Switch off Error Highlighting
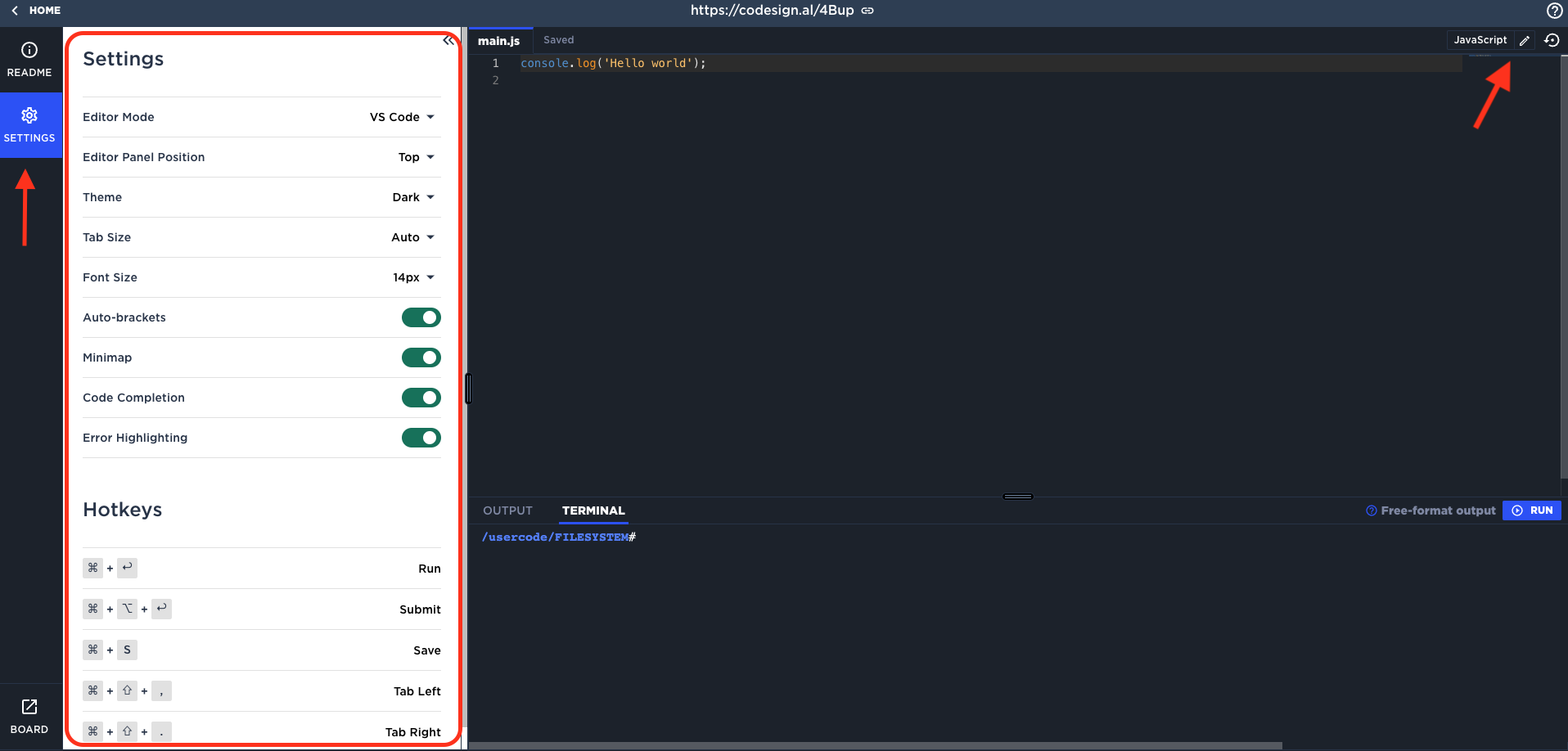 click(421, 438)
